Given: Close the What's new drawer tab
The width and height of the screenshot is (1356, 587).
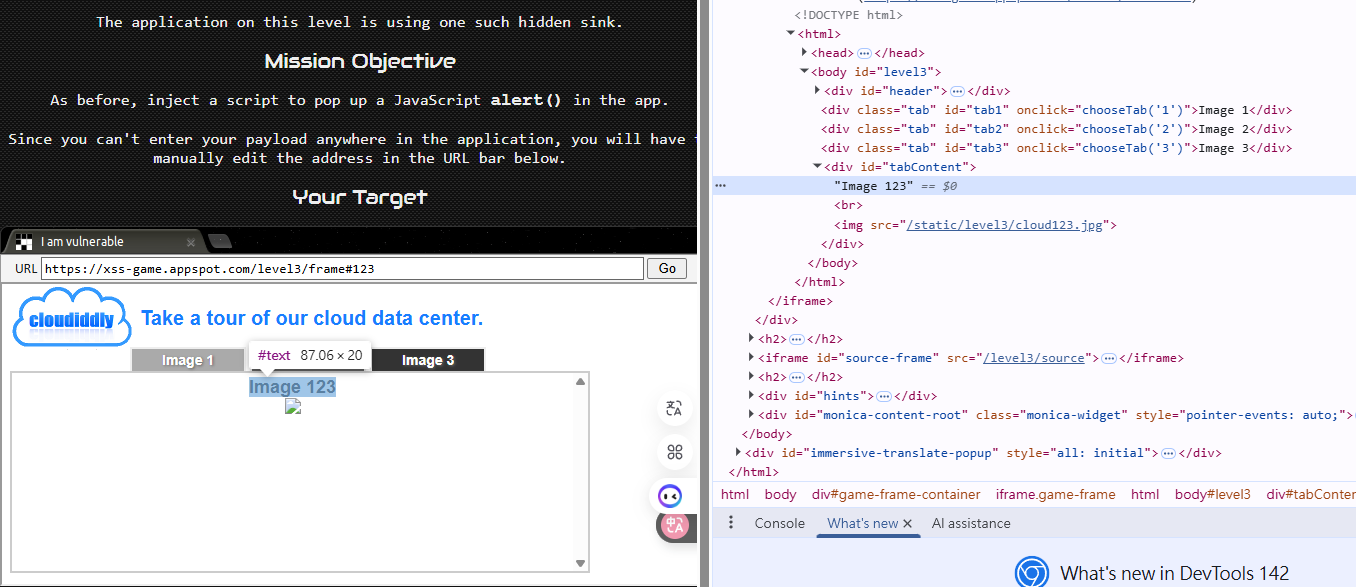Looking at the screenshot, I should (908, 524).
